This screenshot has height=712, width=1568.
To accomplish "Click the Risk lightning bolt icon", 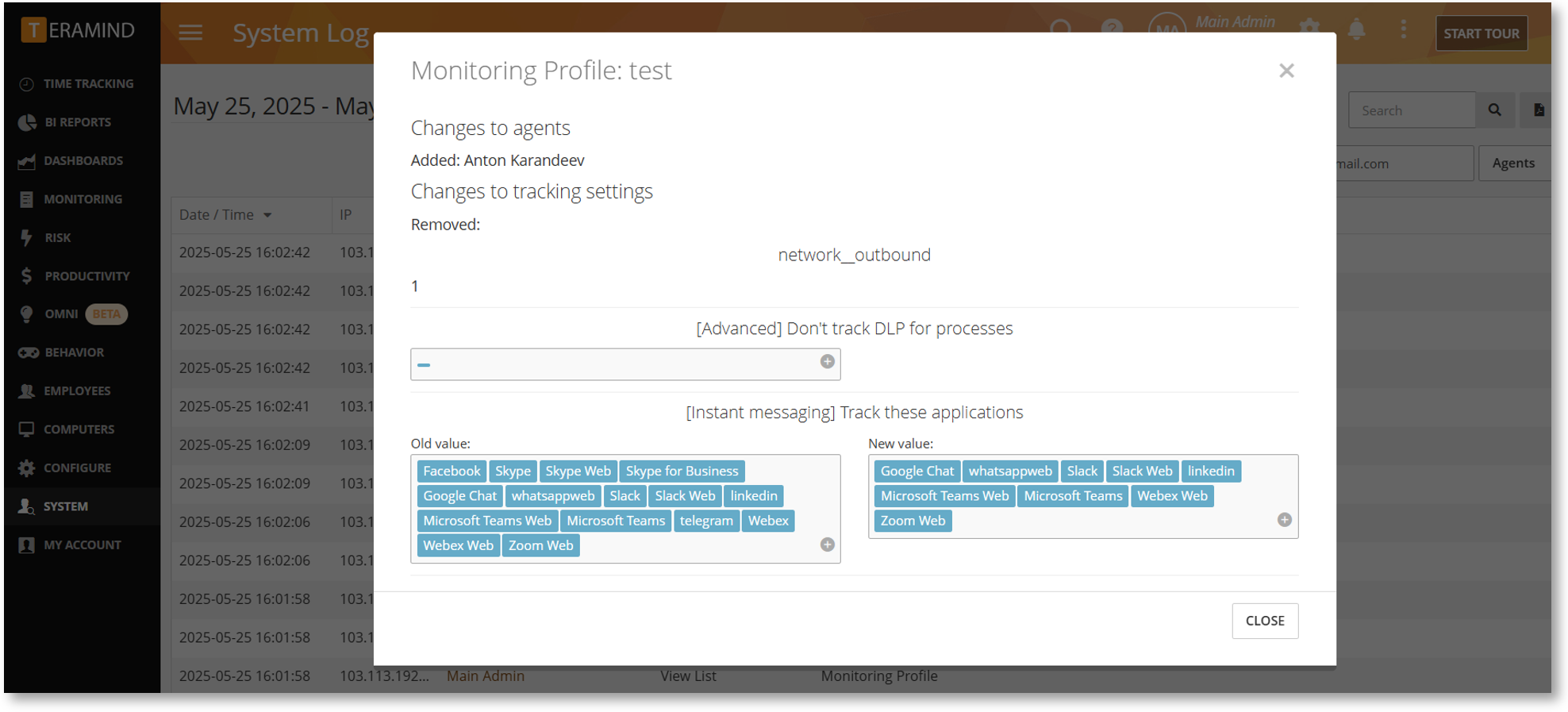I will tap(26, 237).
